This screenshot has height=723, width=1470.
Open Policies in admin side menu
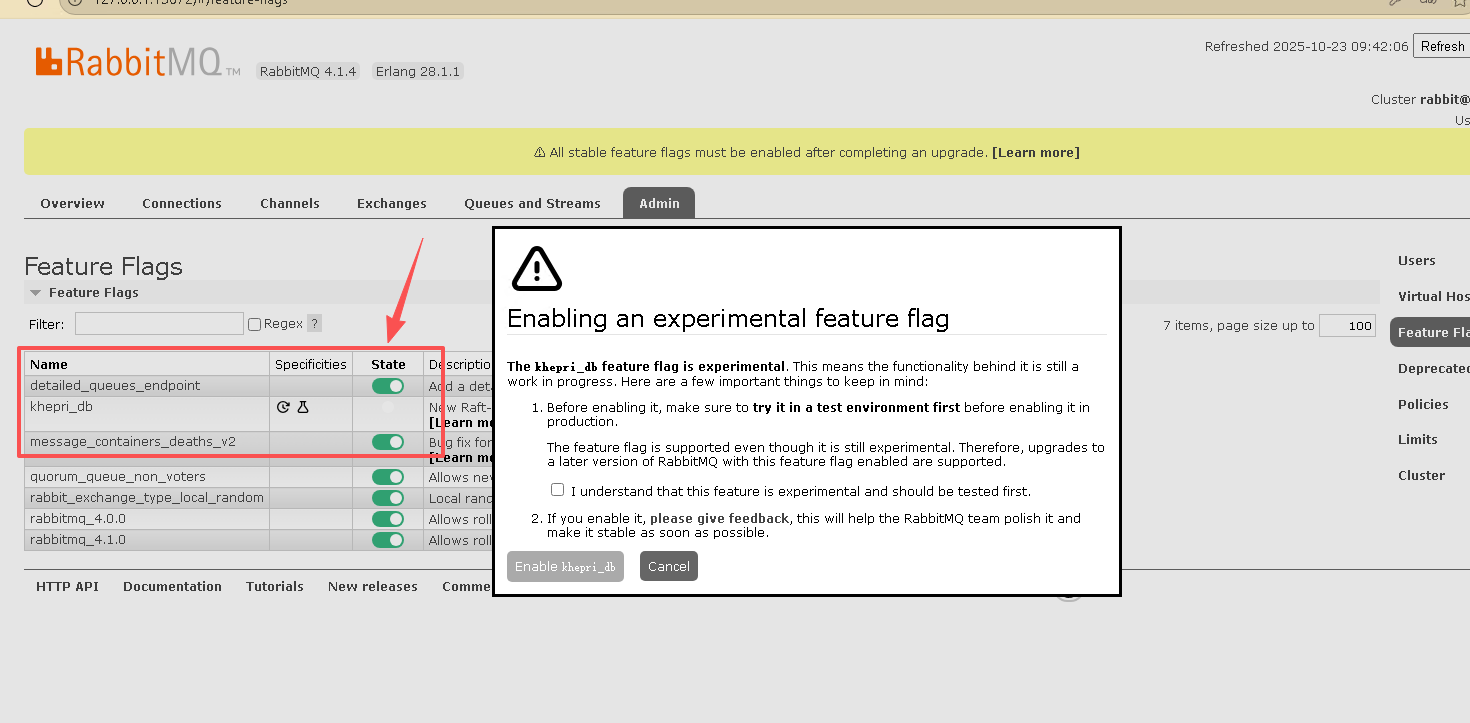[x=1423, y=405]
